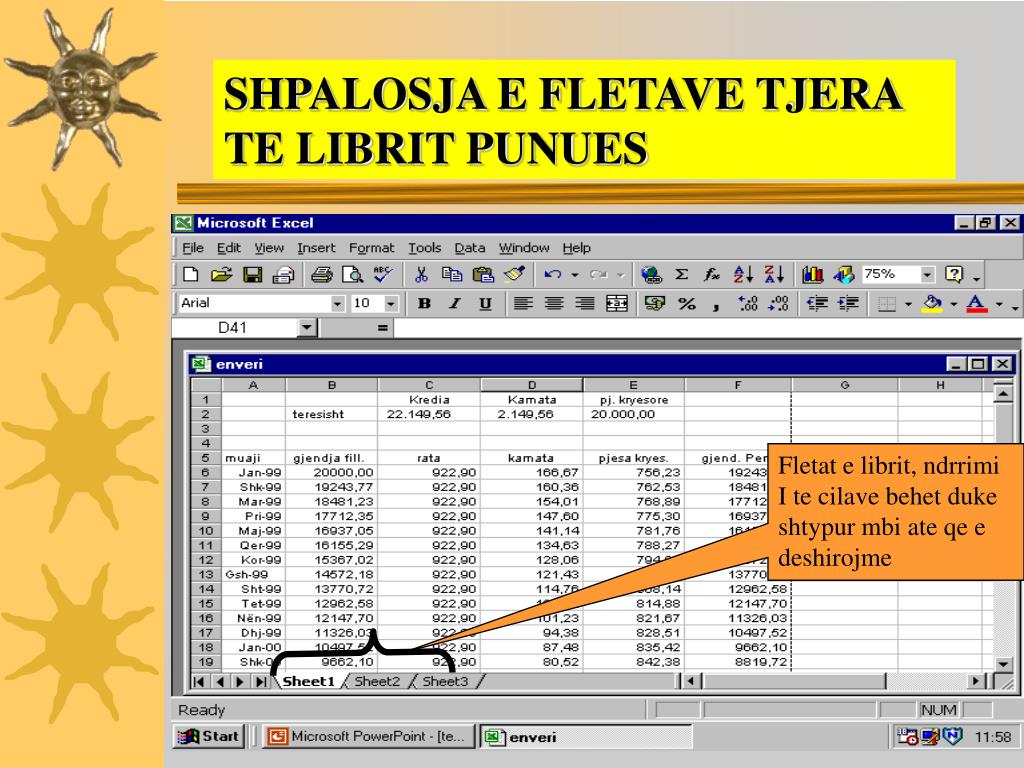Jump to last sheet tab arrow
Viewport: 1024px width, 768px height.
point(261,682)
